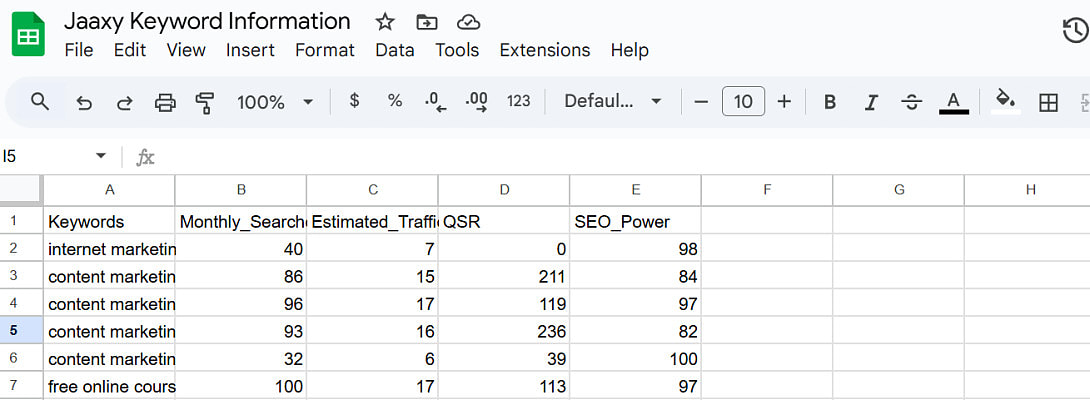The image size is (1090, 400).
Task: Select row 5 header
Action: pyautogui.click(x=21, y=332)
